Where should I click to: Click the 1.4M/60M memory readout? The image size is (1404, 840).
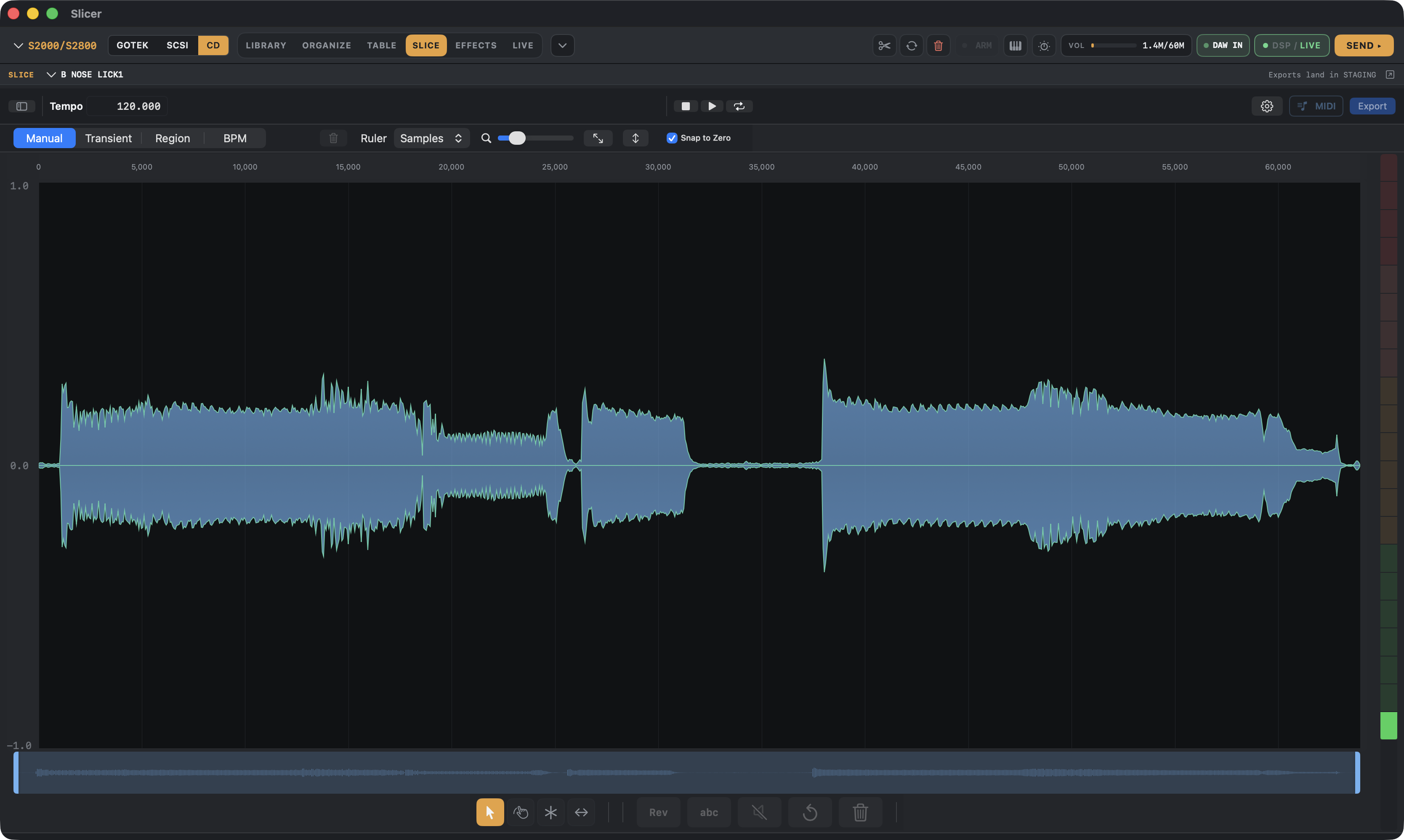pyautogui.click(x=1163, y=45)
